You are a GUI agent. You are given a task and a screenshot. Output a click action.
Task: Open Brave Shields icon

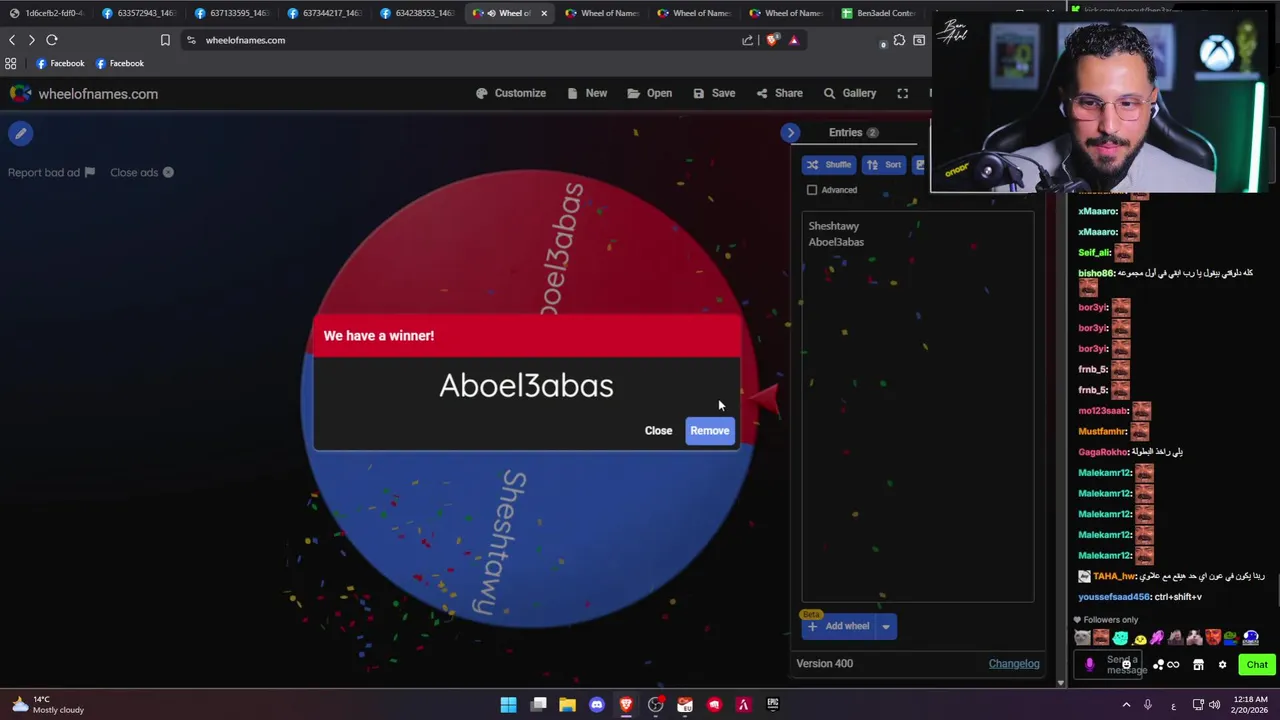(x=772, y=40)
